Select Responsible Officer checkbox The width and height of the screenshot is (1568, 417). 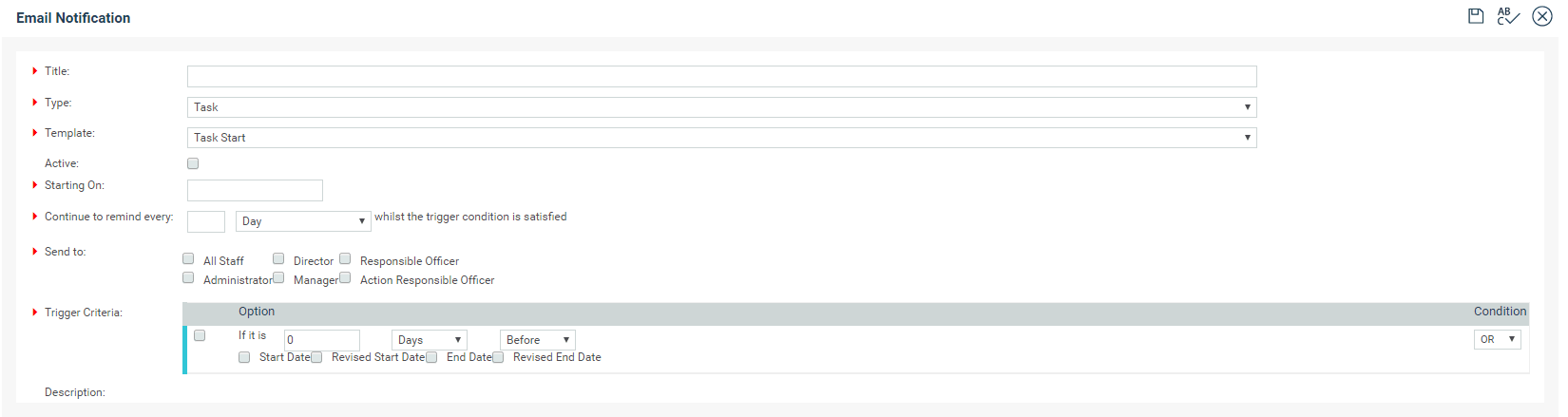click(x=345, y=258)
